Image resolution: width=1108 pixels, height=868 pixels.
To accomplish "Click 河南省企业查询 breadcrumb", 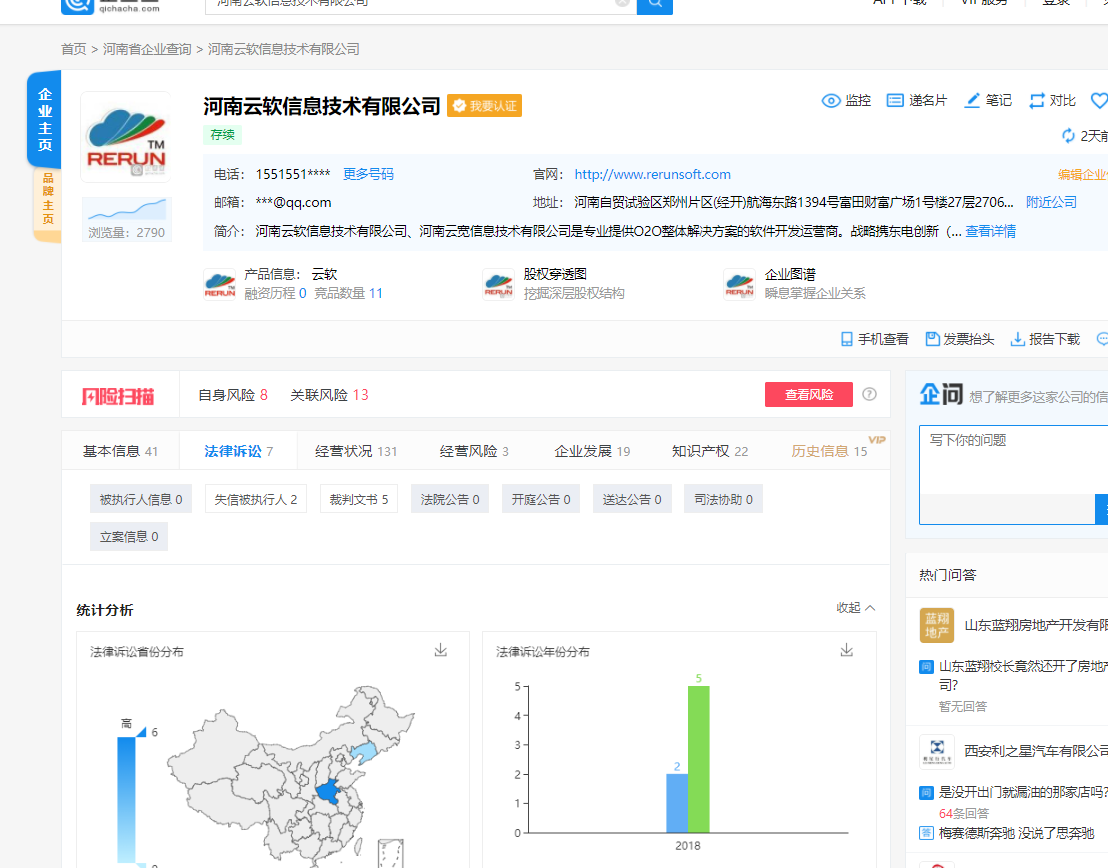I will click(147, 49).
